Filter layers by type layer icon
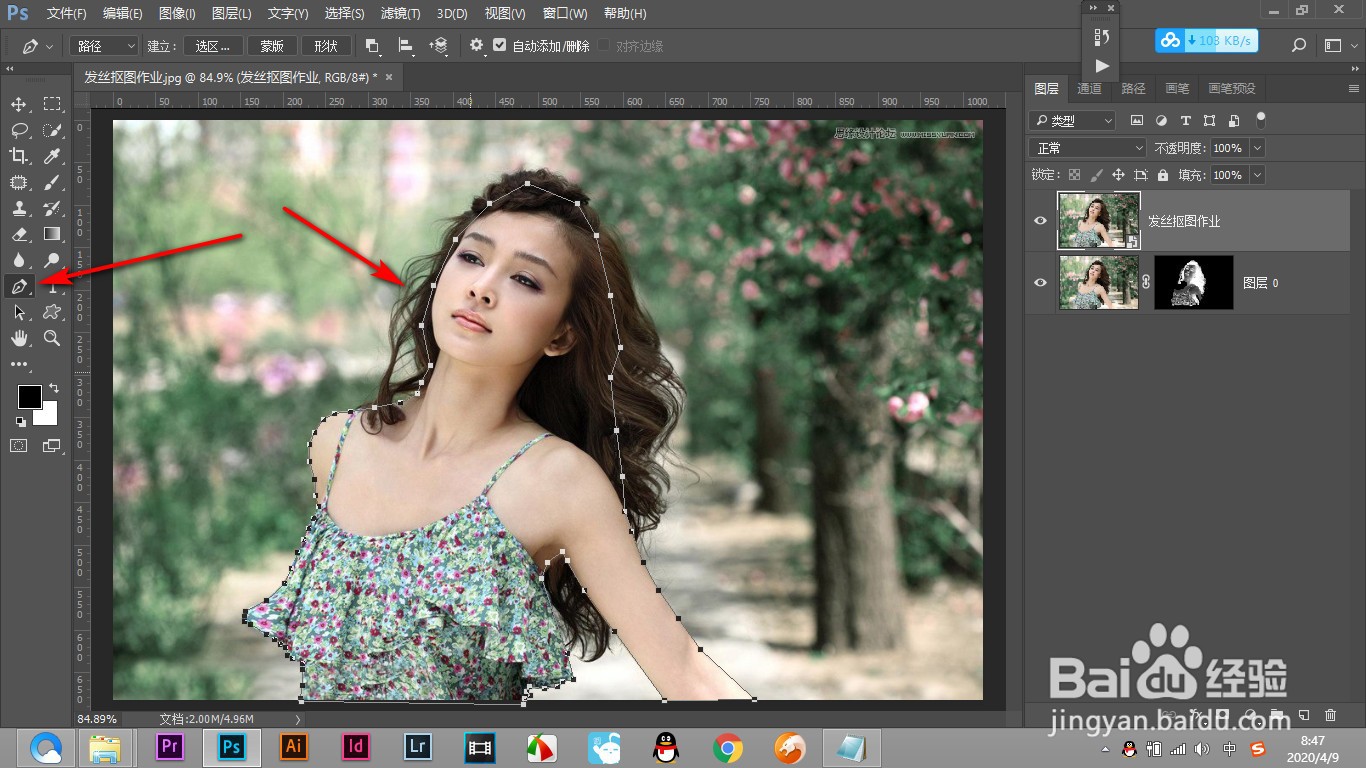 click(1186, 120)
